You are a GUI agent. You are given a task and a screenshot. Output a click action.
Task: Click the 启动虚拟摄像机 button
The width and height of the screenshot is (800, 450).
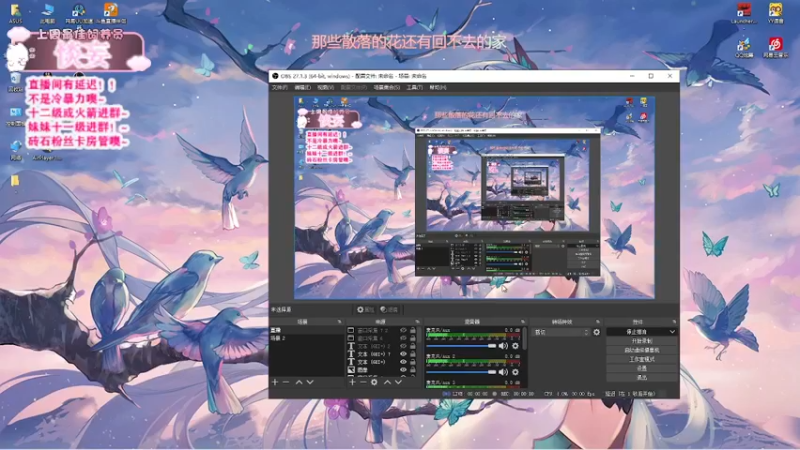[642, 350]
